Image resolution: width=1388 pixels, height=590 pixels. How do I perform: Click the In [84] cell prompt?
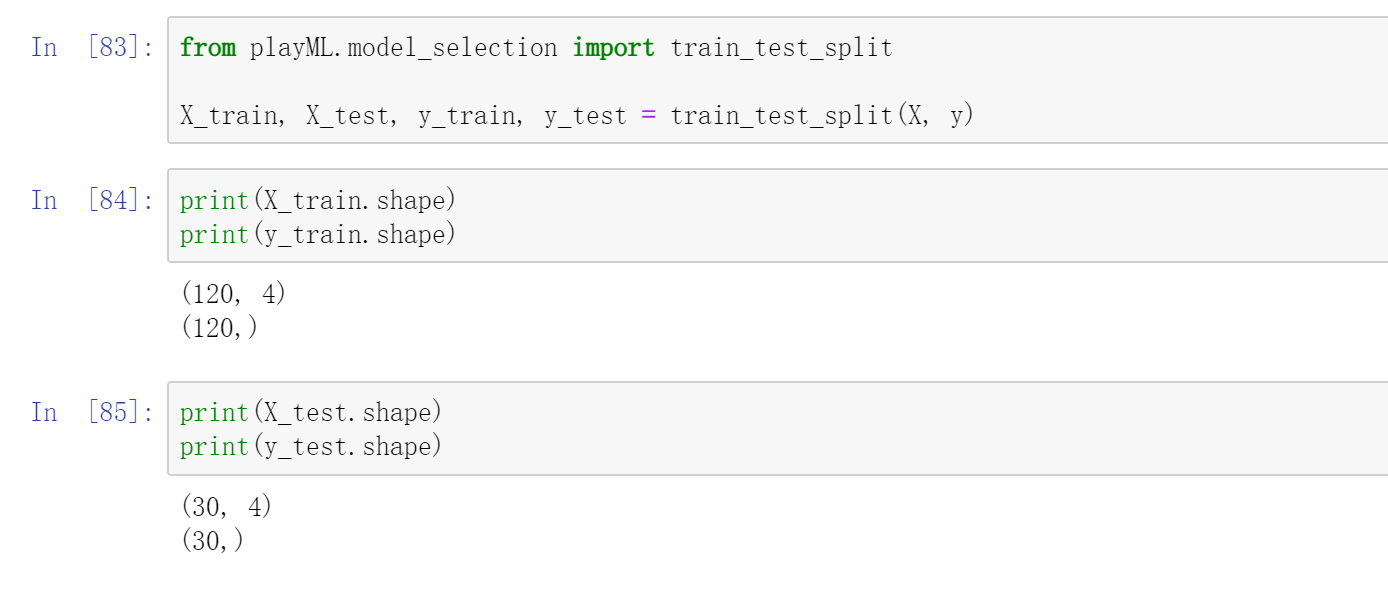click(x=92, y=200)
